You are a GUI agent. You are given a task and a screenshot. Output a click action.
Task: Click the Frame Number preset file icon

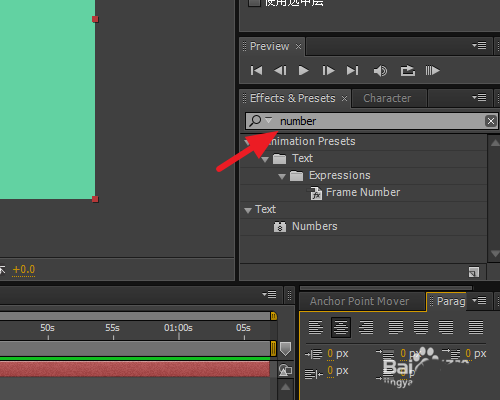coord(316,193)
